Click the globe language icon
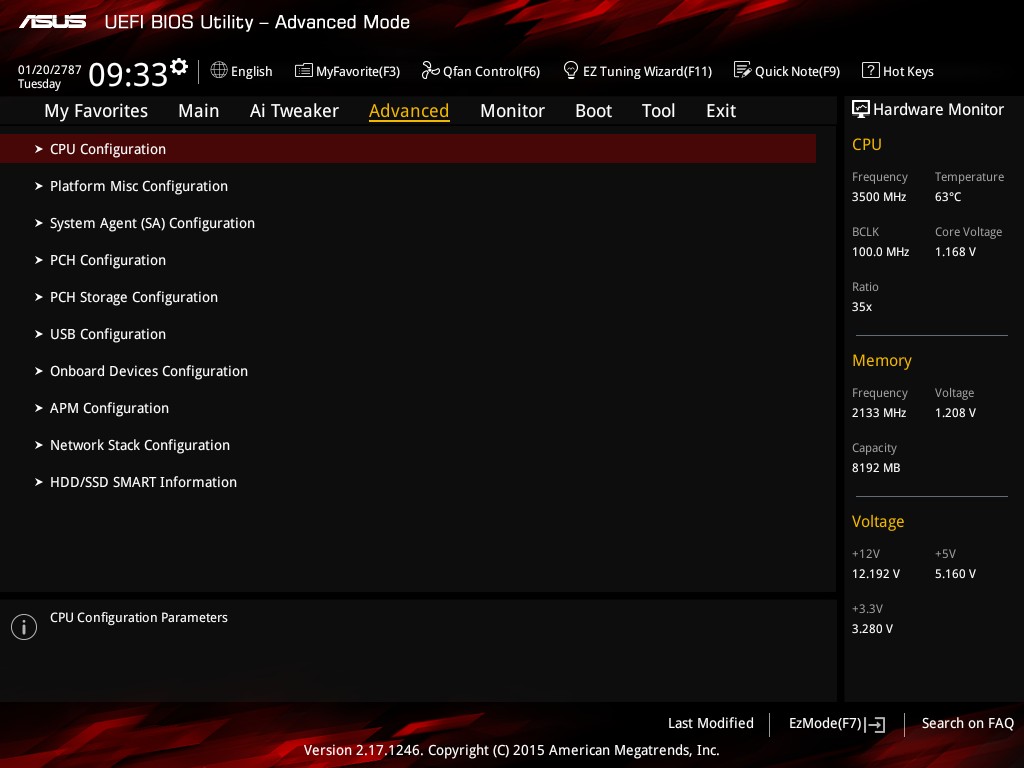This screenshot has height=768, width=1024. 219,70
